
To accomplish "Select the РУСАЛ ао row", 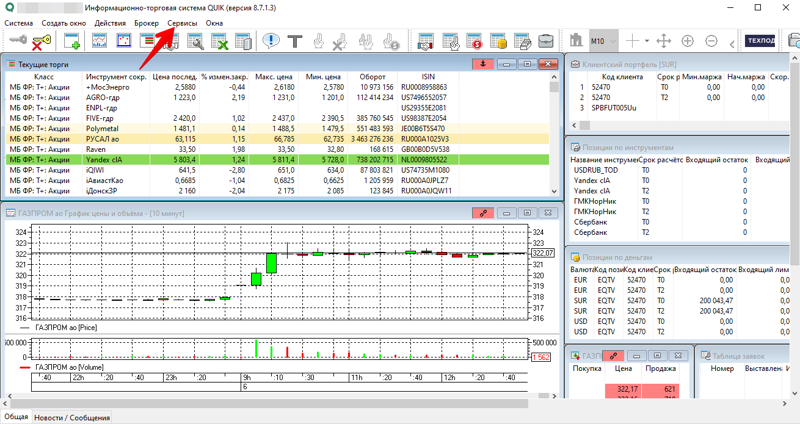I will [x=277, y=139].
